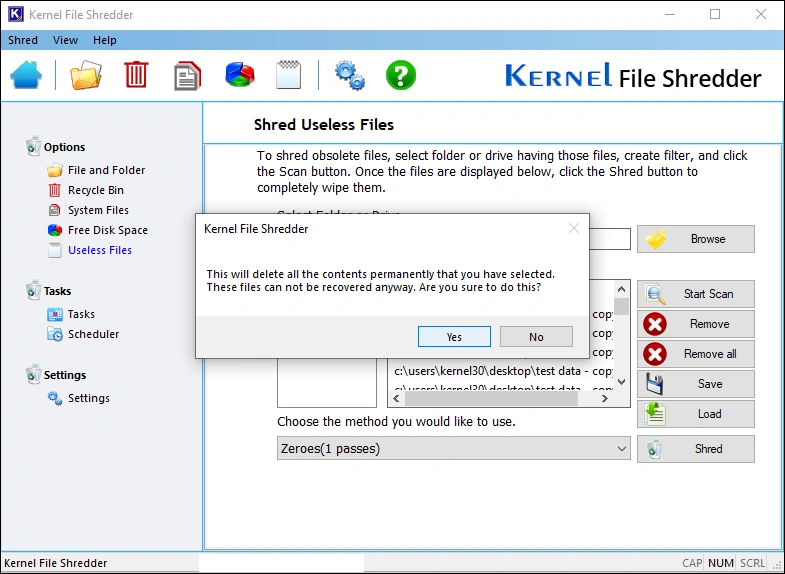Cancel shredding with the No button

click(x=536, y=337)
